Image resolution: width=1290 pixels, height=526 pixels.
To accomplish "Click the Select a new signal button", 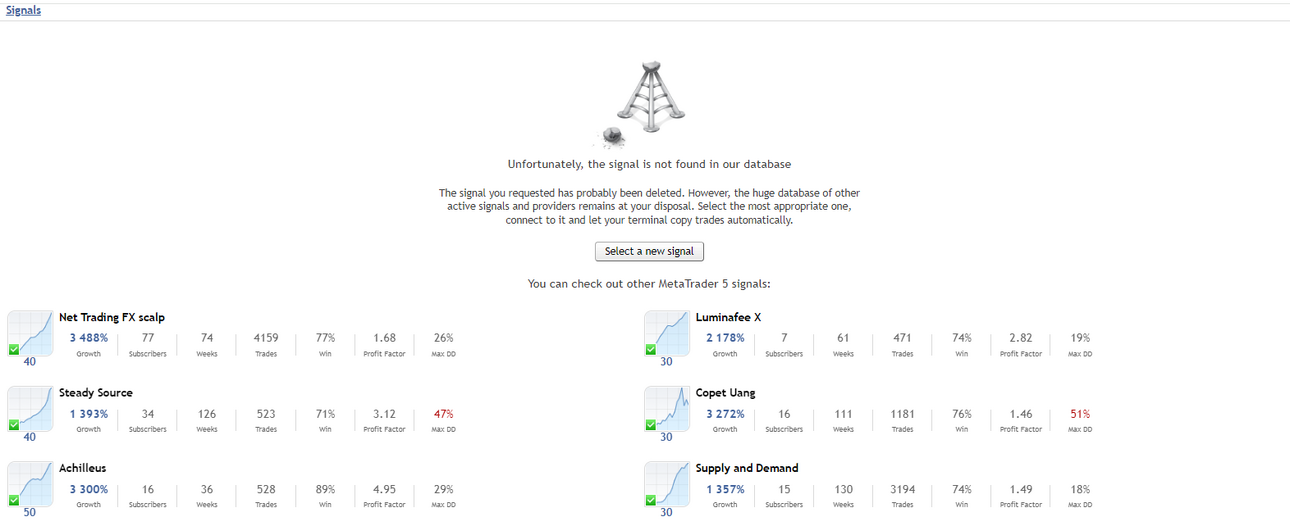I will [649, 251].
